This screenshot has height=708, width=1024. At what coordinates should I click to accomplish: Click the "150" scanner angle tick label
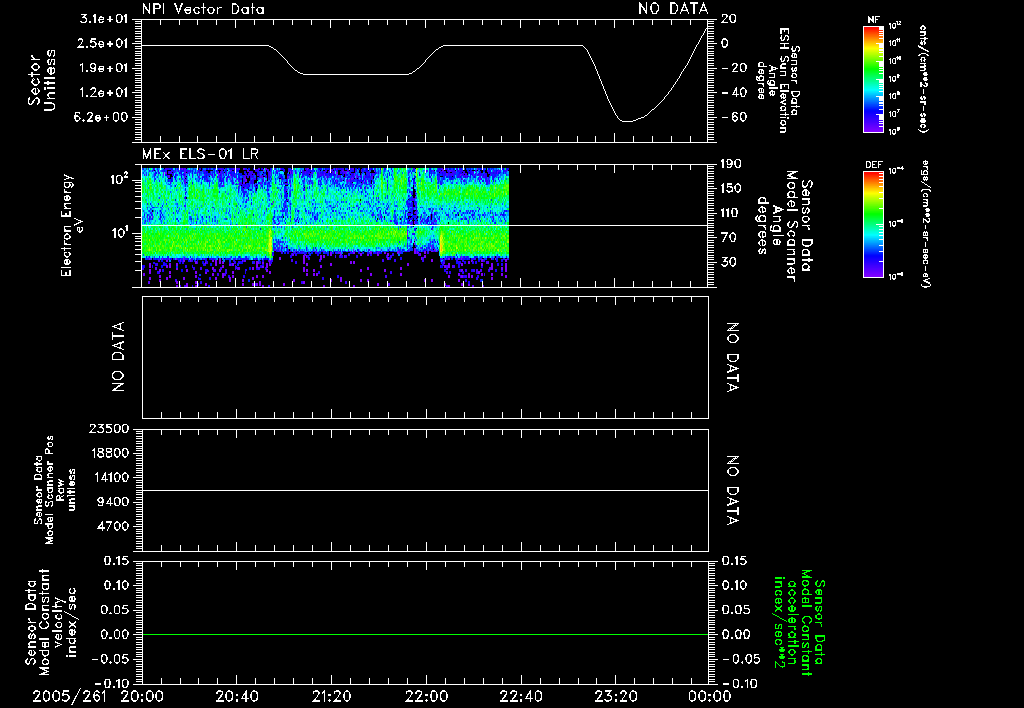point(732,188)
